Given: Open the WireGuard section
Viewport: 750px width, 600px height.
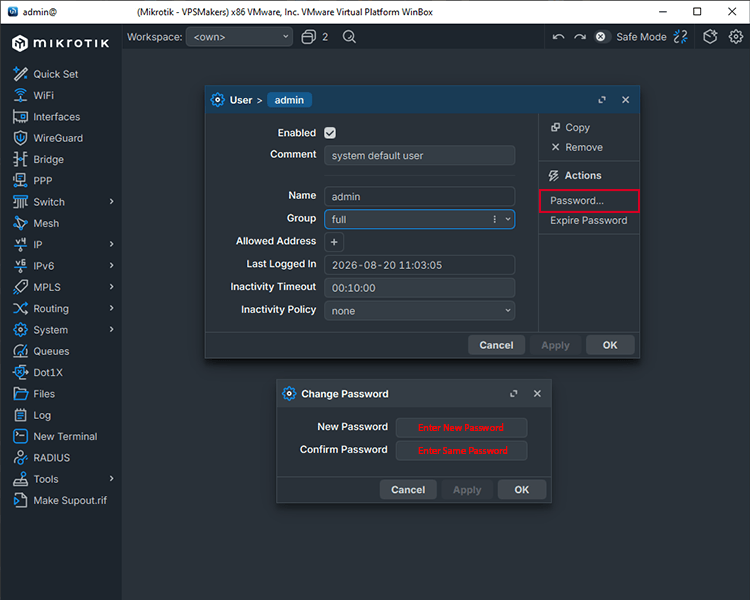Looking at the screenshot, I should (x=48, y=138).
